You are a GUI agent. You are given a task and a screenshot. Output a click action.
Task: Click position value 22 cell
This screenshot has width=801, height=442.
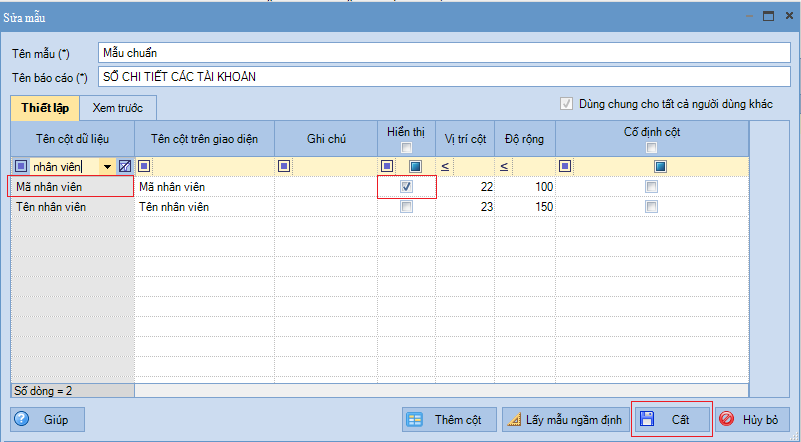[465, 187]
